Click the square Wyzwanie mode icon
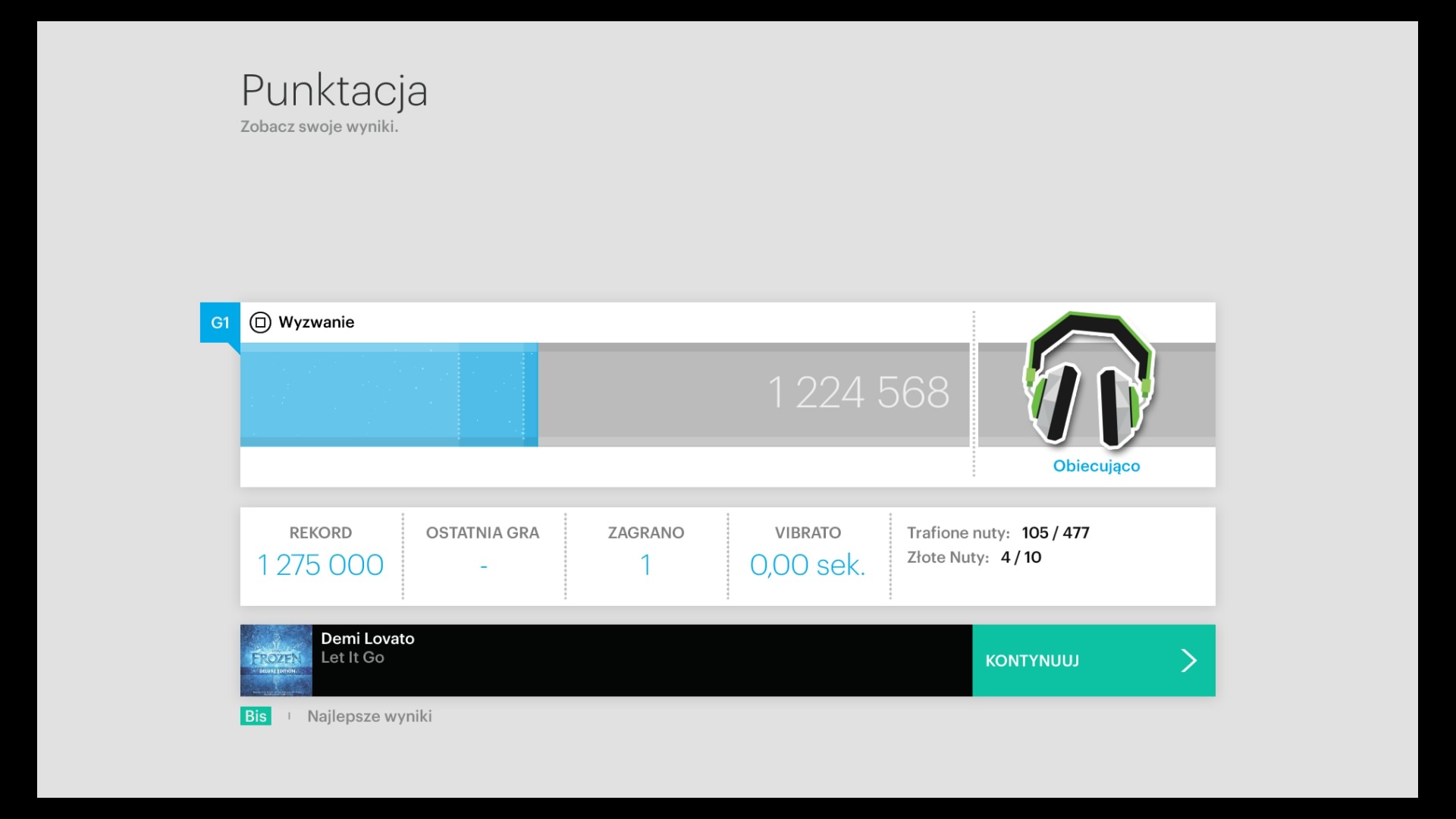This screenshot has width=1456, height=819. (x=260, y=322)
